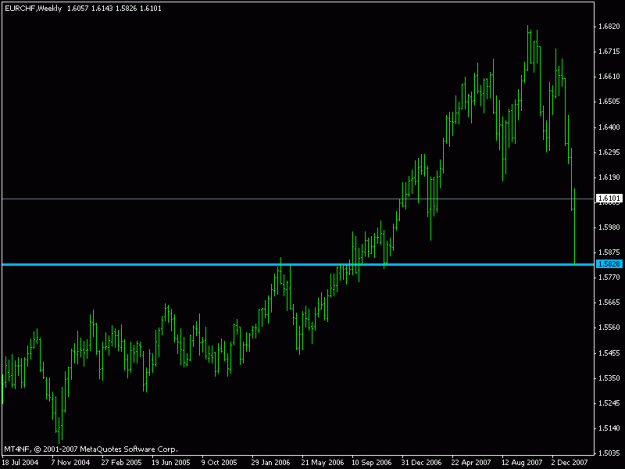Click the 2 Dec 2007 date label
The width and height of the screenshot is (625, 469).
(570, 463)
